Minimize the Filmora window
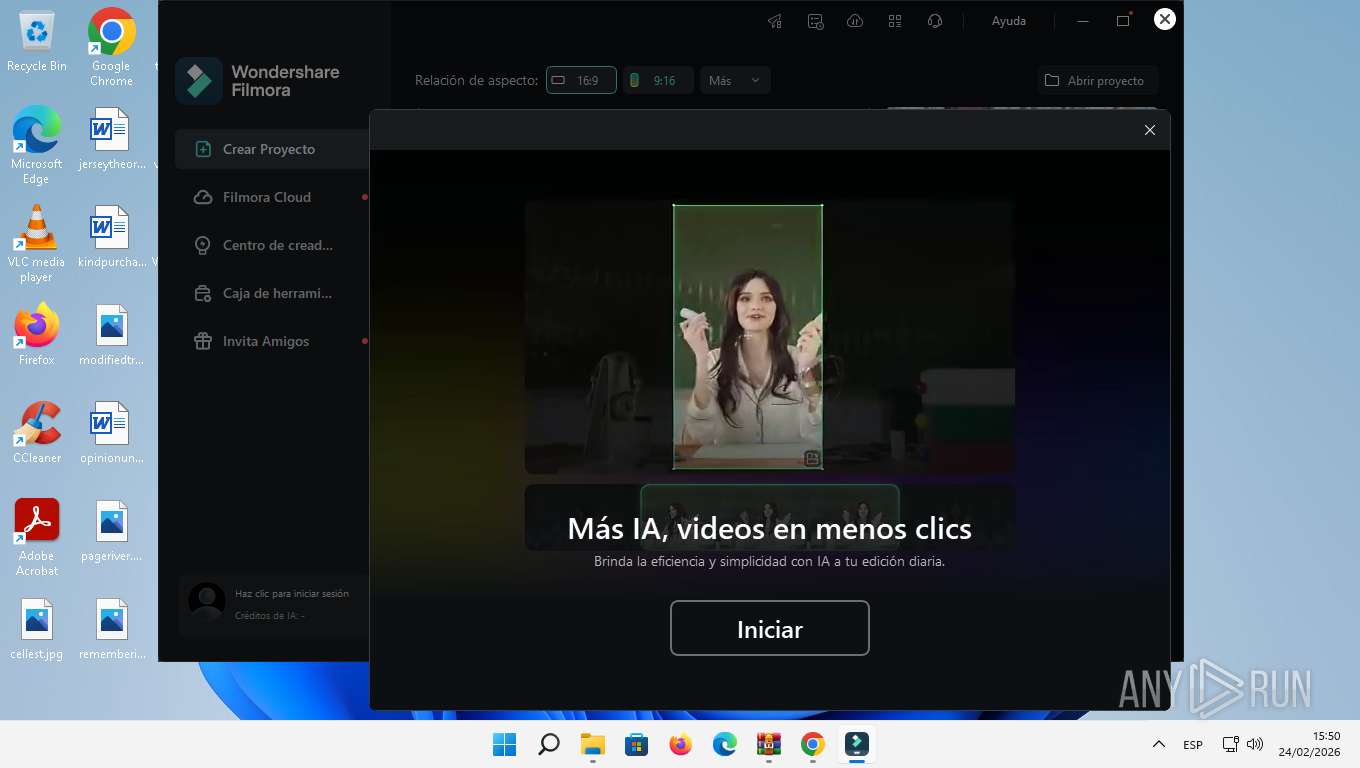1360x768 pixels. coord(1083,21)
